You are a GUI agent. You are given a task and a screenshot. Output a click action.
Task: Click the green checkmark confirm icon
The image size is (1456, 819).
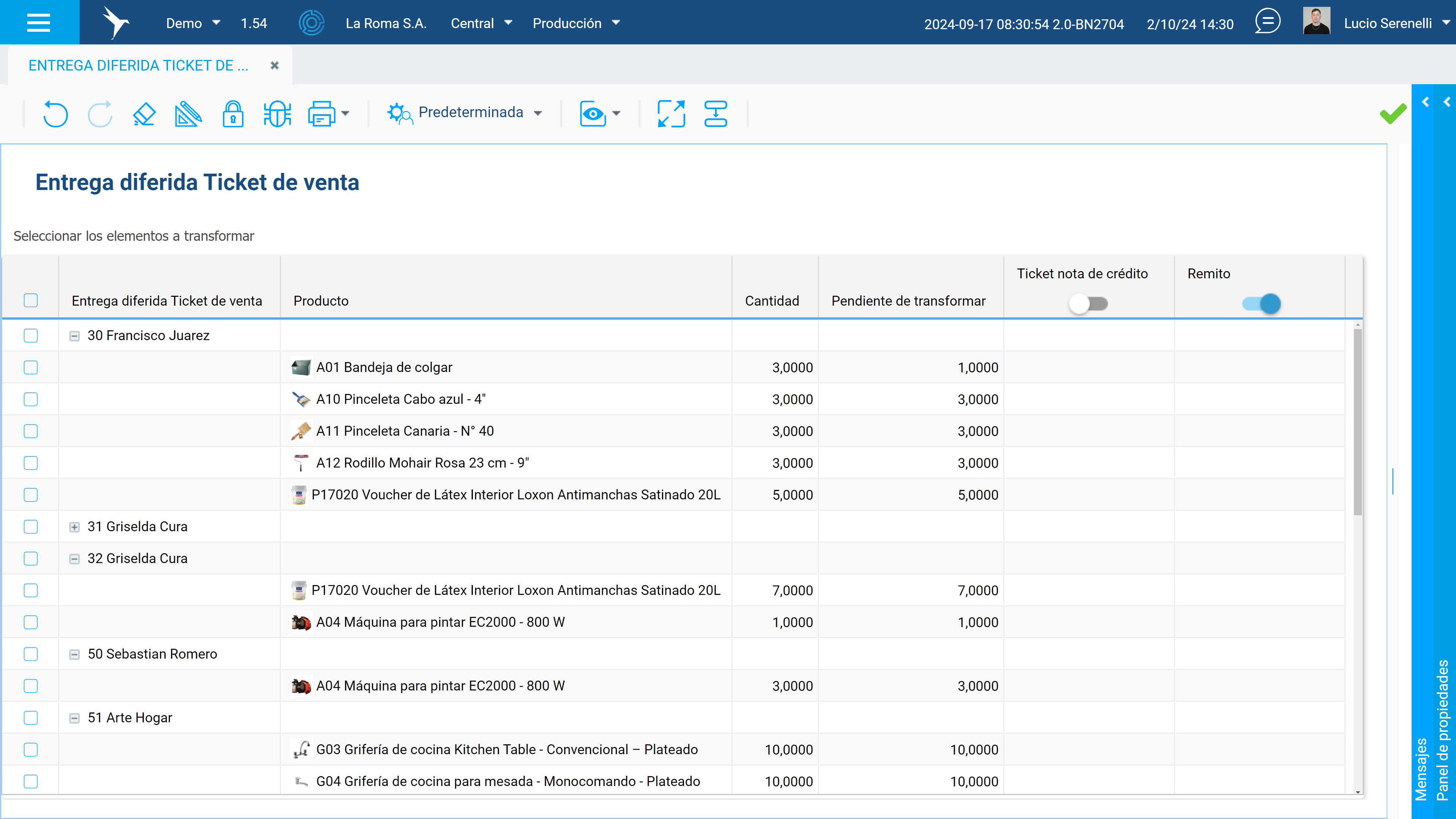pos(1393,114)
